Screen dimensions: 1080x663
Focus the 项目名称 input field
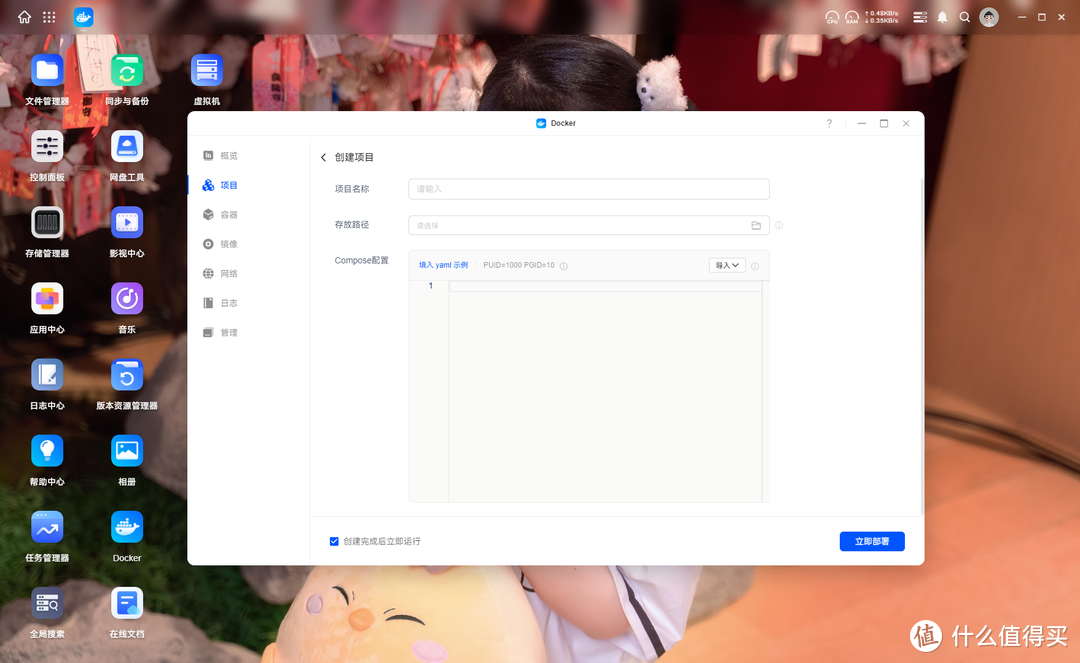pos(589,189)
